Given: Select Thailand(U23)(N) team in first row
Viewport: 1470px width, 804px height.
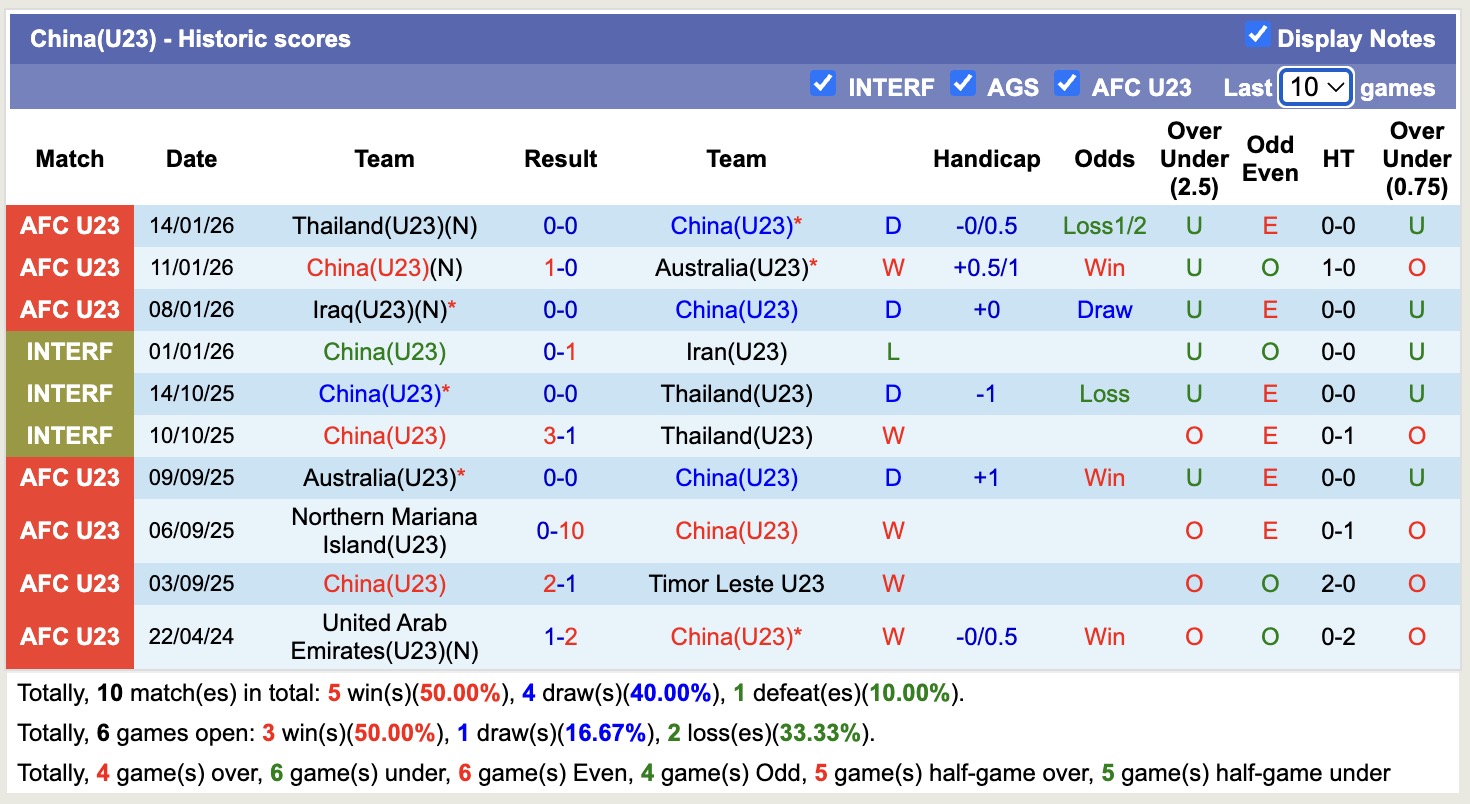Looking at the screenshot, I should point(384,226).
